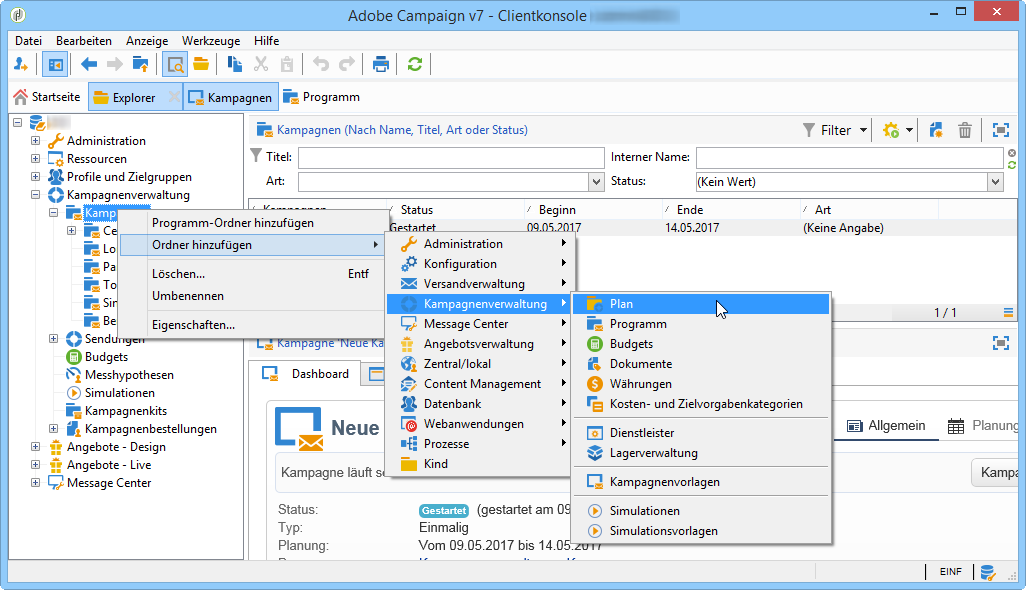Expand the Ressourcen tree node

pos(35,159)
